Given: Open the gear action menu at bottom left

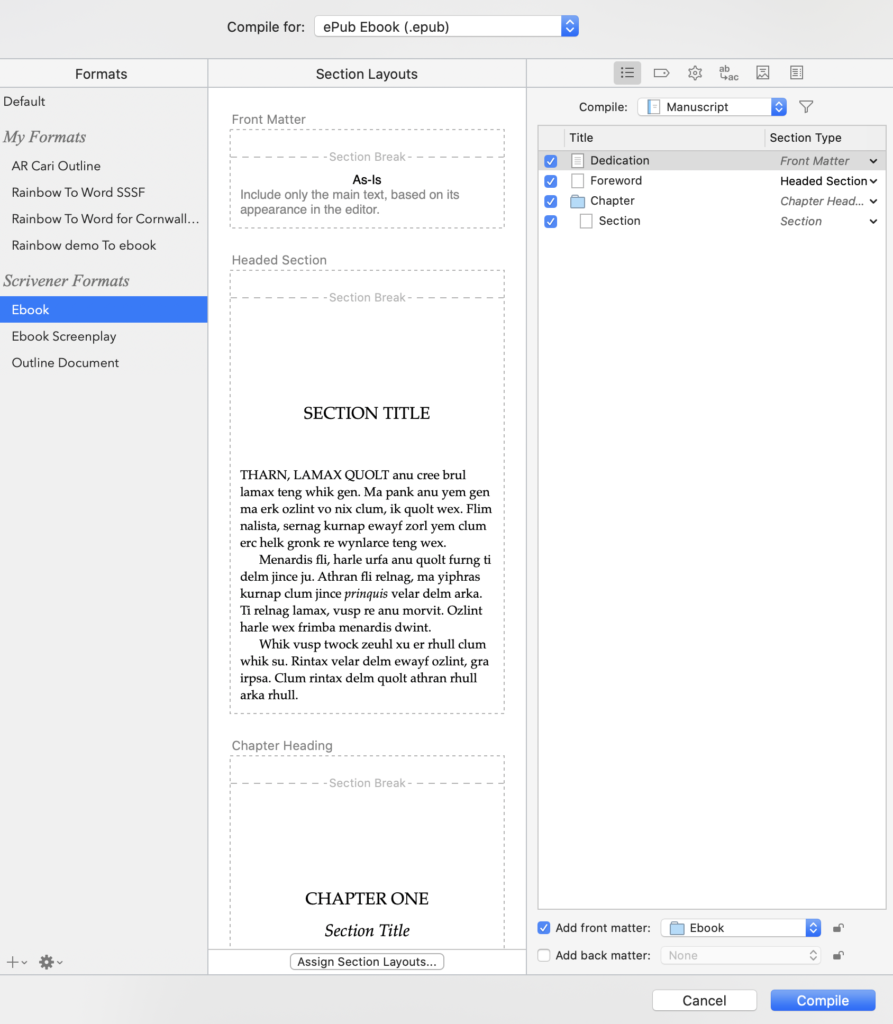Looking at the screenshot, I should point(46,961).
